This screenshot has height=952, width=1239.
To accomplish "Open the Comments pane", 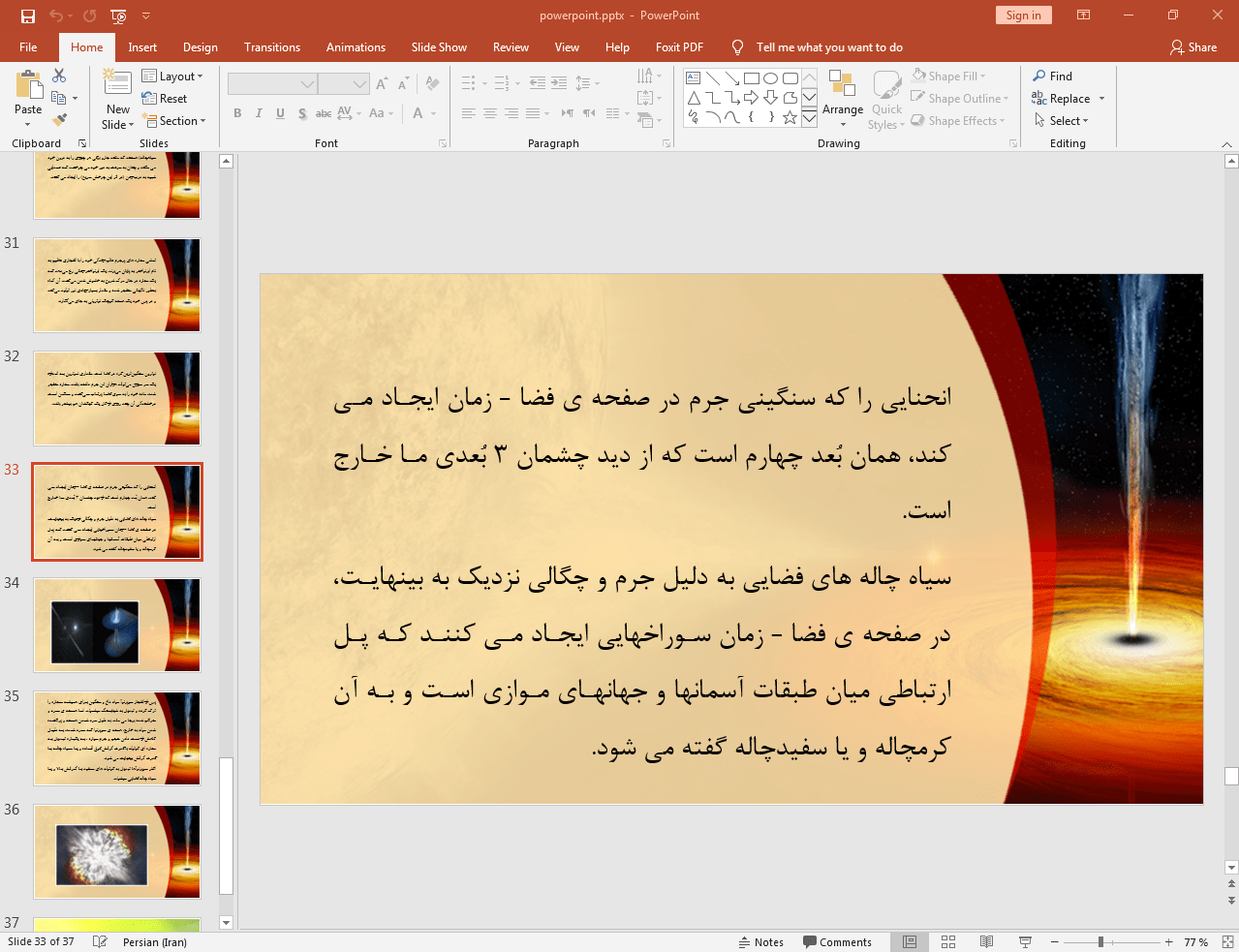I will 838,942.
